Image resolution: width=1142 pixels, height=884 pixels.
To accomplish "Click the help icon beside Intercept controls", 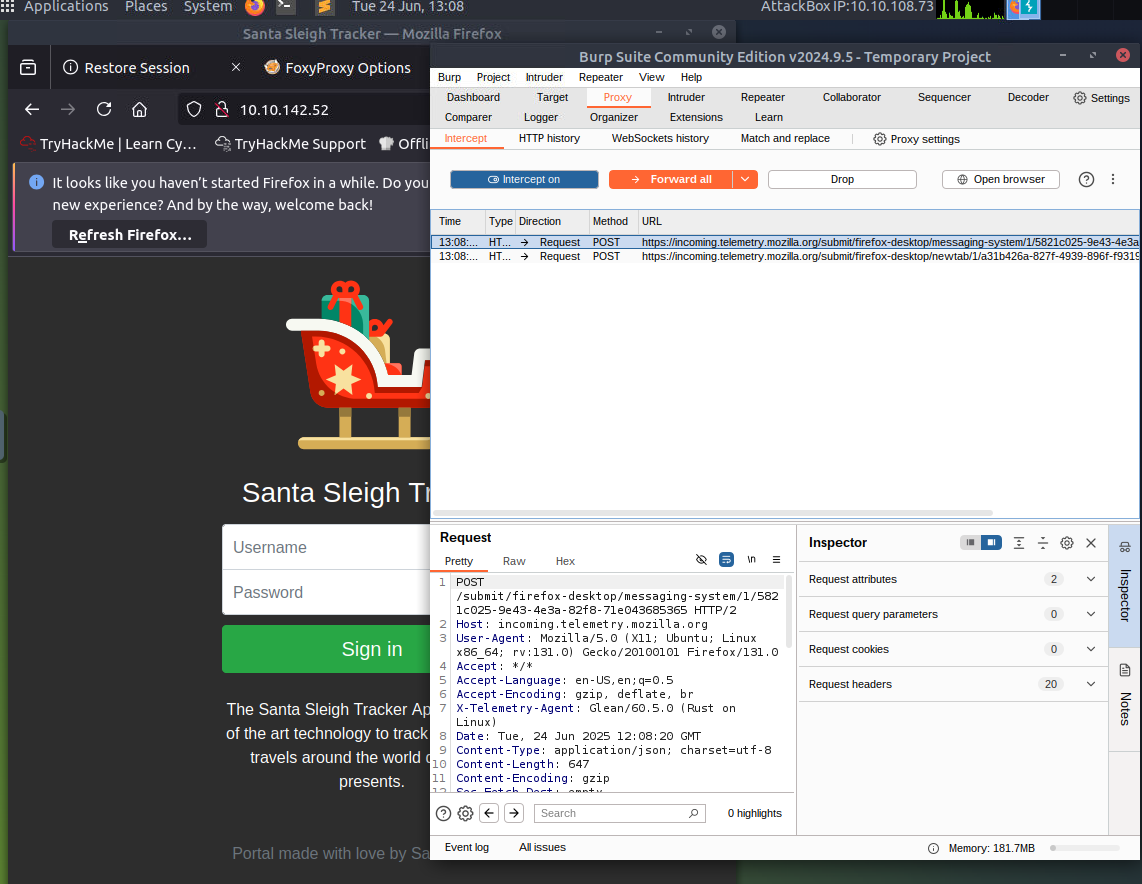I will coord(1086,179).
